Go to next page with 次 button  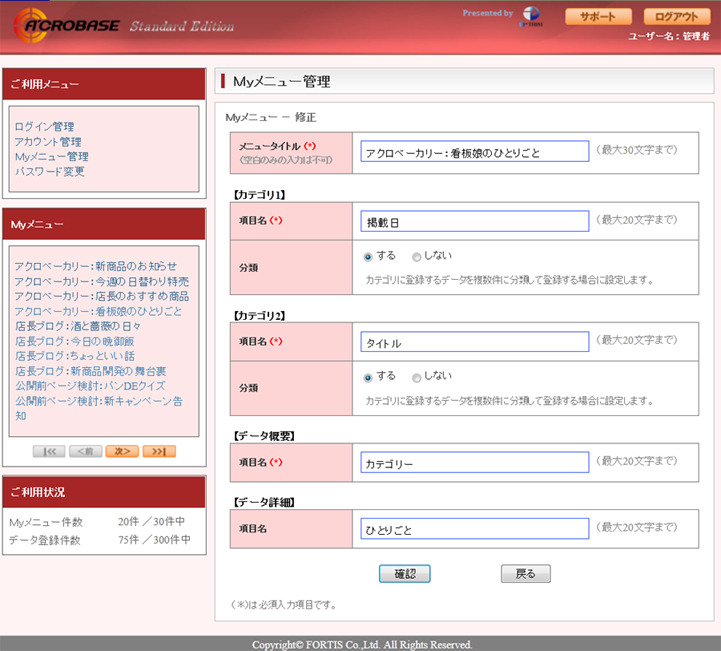pos(122,451)
